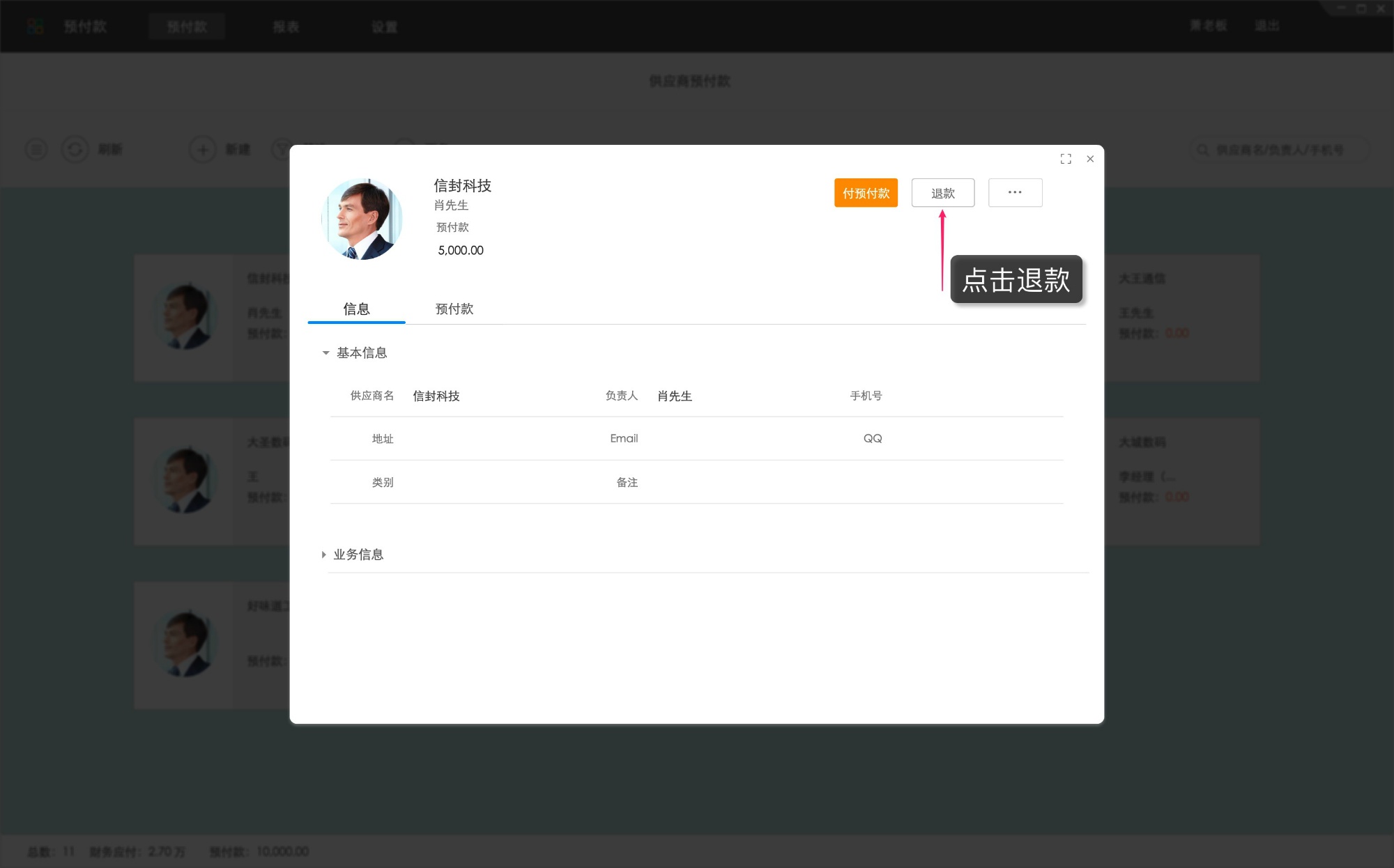Open the ... more actions menu
Screen dimensions: 1394x868
pyautogui.click(x=1015, y=192)
